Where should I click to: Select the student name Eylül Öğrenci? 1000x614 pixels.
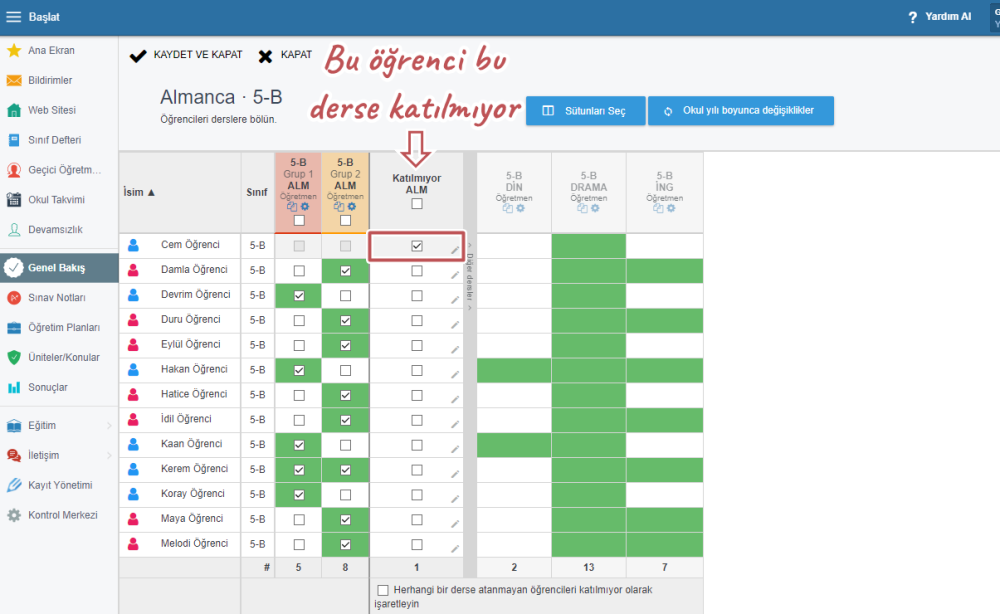[190, 345]
